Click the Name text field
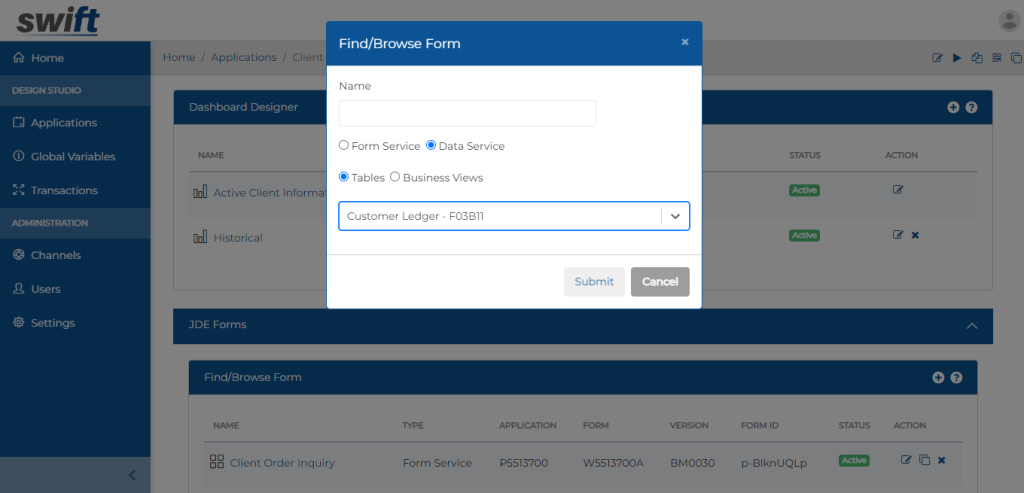 tap(467, 113)
